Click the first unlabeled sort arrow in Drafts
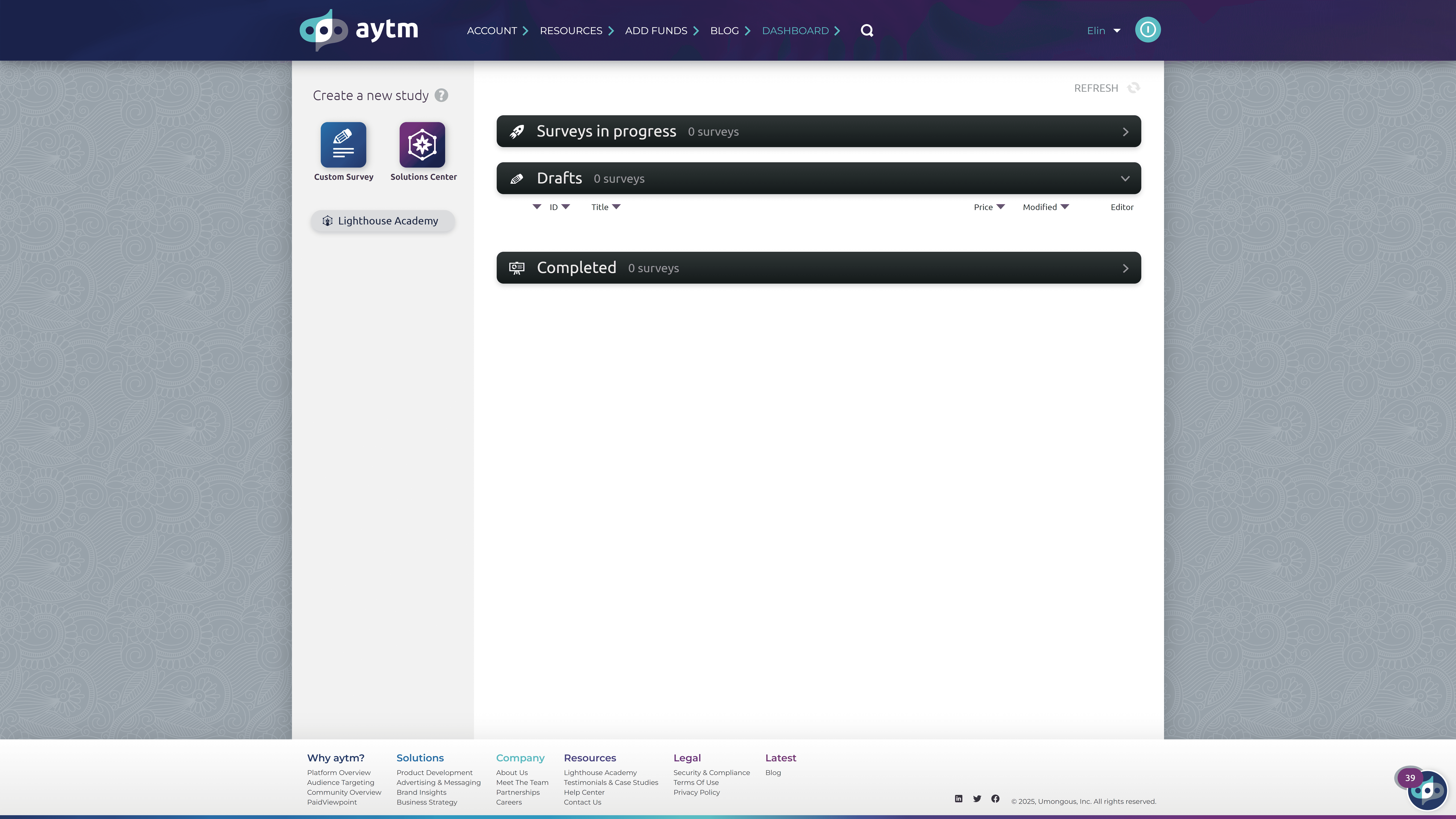 537,207
